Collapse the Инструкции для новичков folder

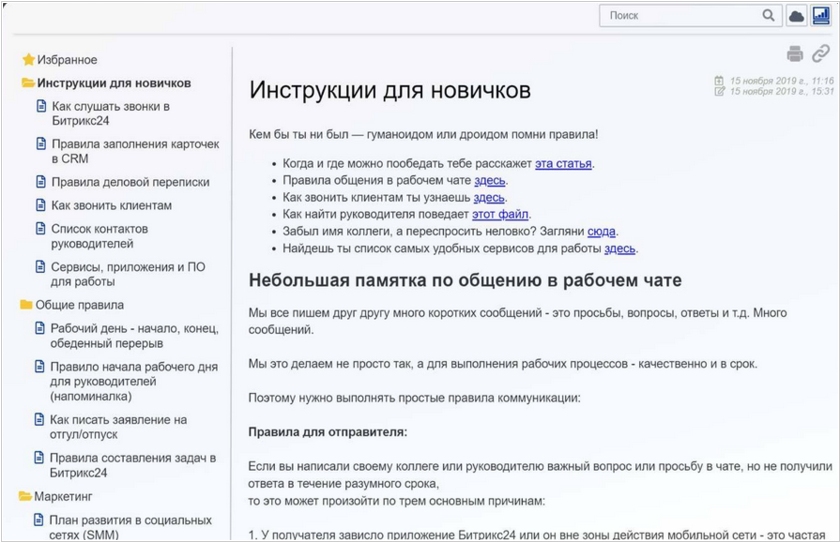(28, 83)
